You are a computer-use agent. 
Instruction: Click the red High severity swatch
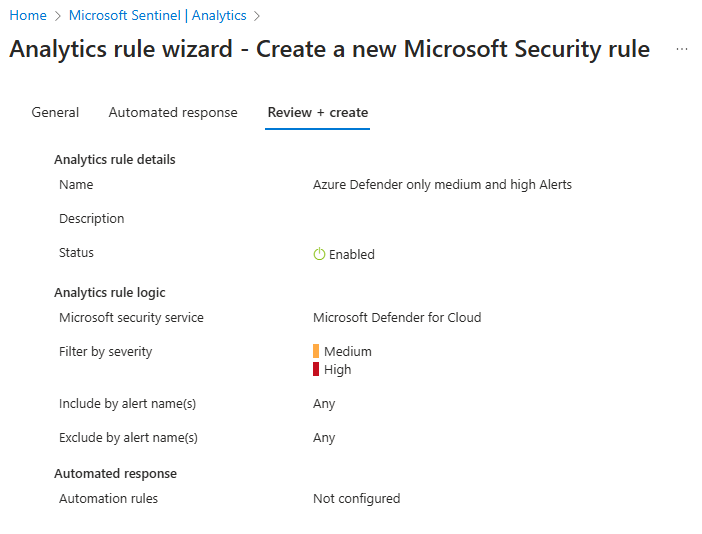coord(316,369)
